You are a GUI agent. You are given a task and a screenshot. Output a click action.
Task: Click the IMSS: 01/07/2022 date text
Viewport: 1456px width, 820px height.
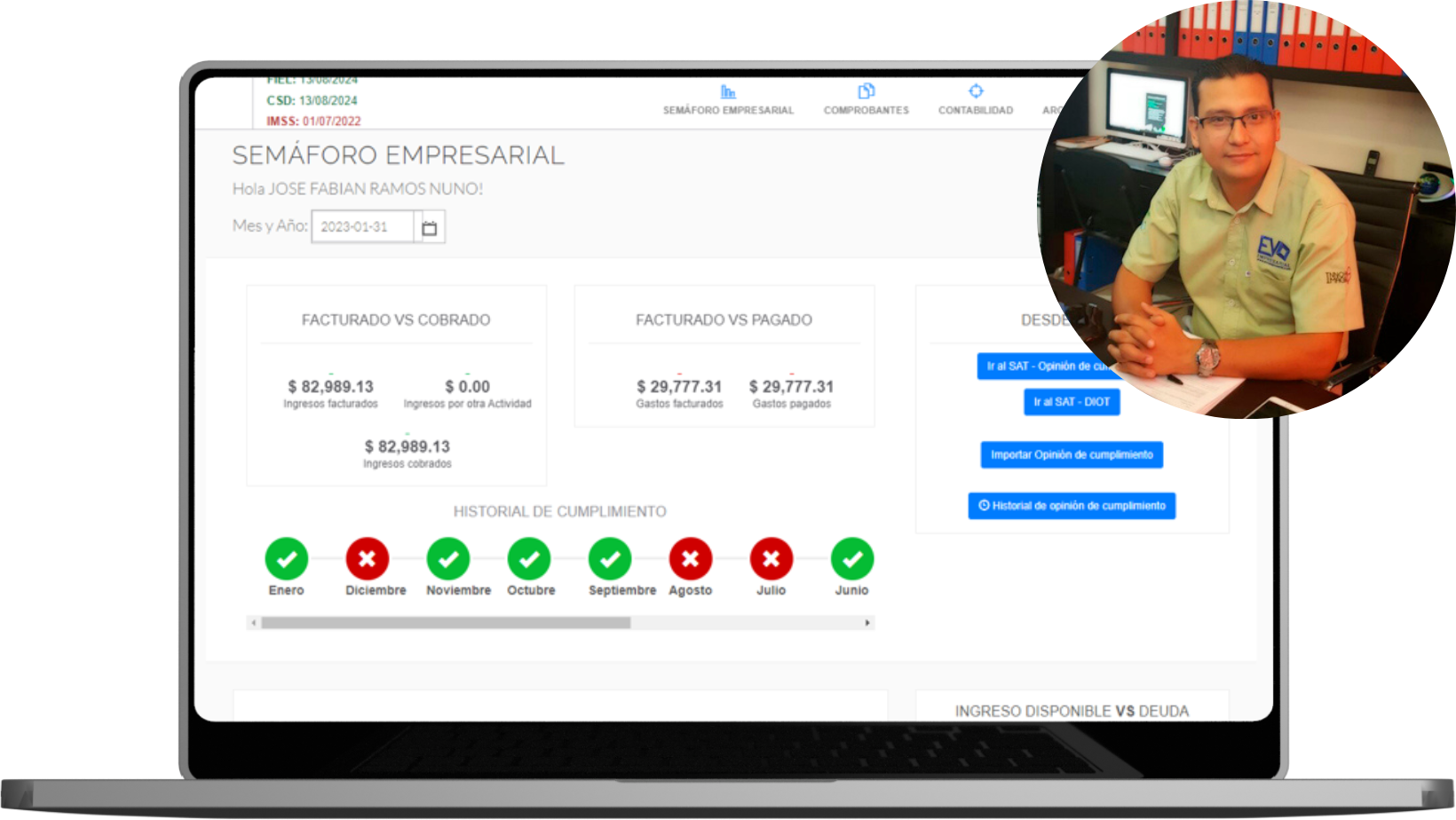[313, 122]
